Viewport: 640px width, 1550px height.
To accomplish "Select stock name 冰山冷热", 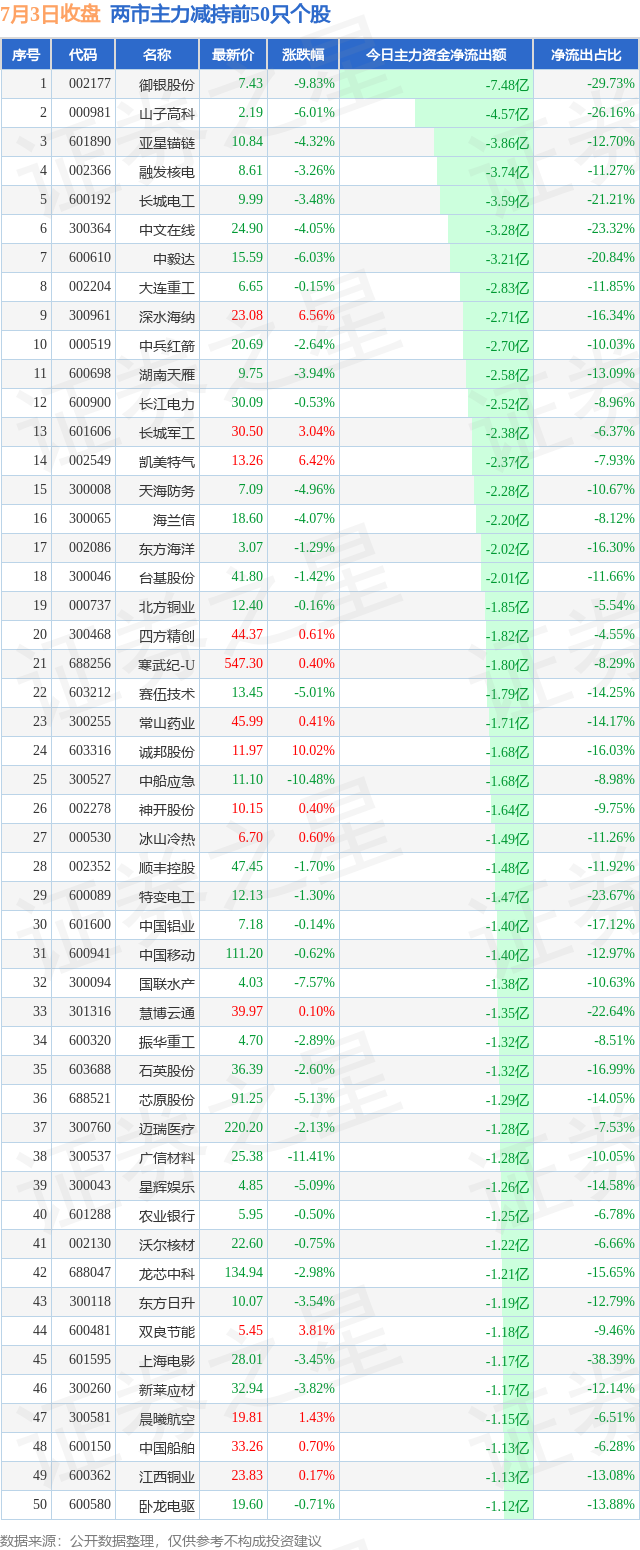I will [167, 838].
